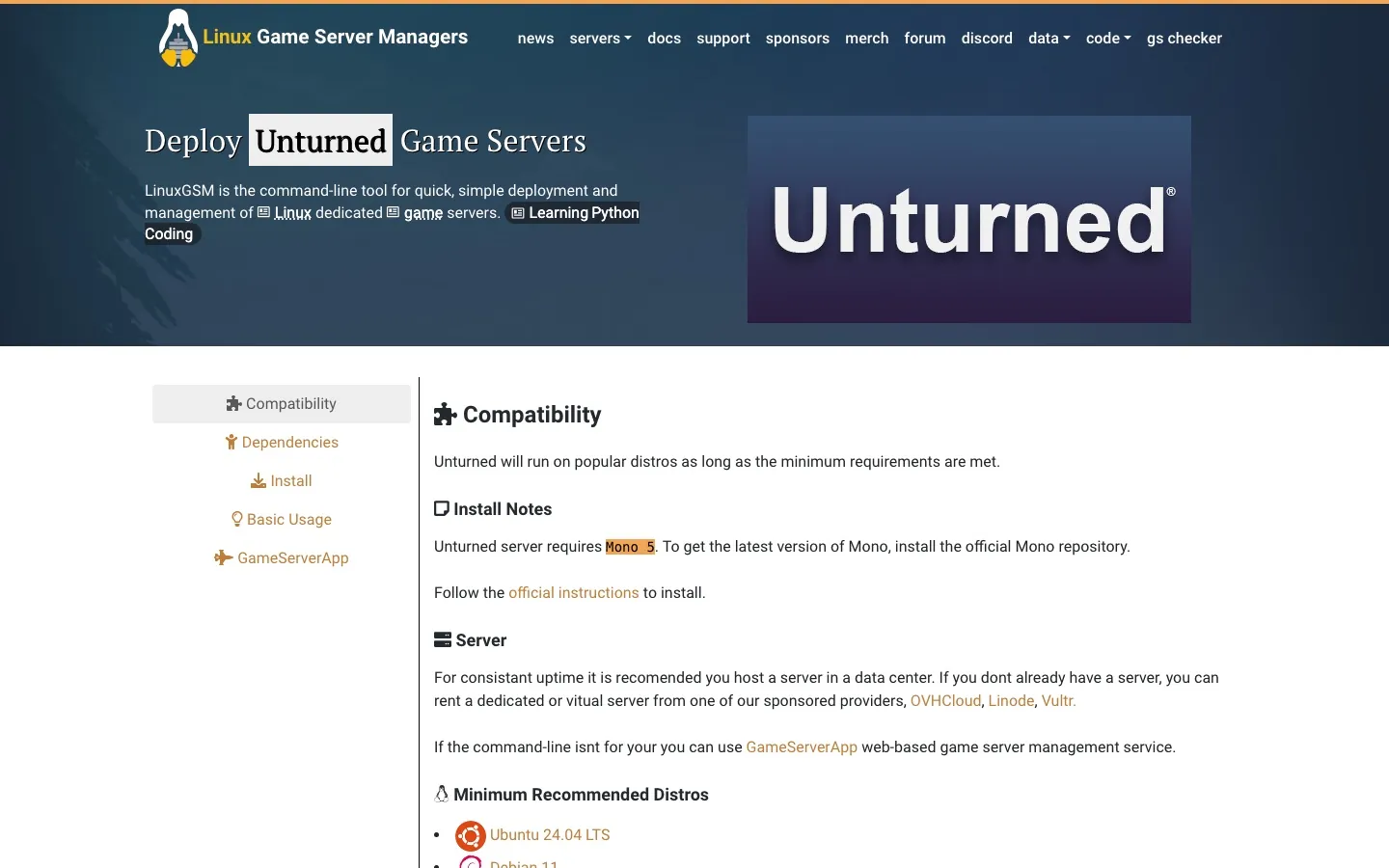Select the GameServerApp sidebar tab

(282, 558)
